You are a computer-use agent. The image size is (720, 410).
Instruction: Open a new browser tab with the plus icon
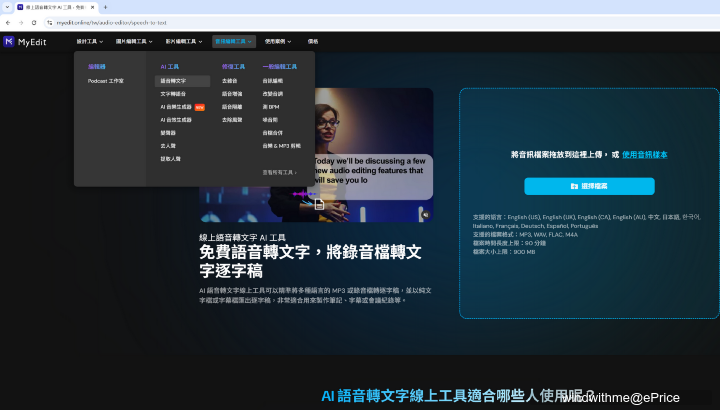105,7
